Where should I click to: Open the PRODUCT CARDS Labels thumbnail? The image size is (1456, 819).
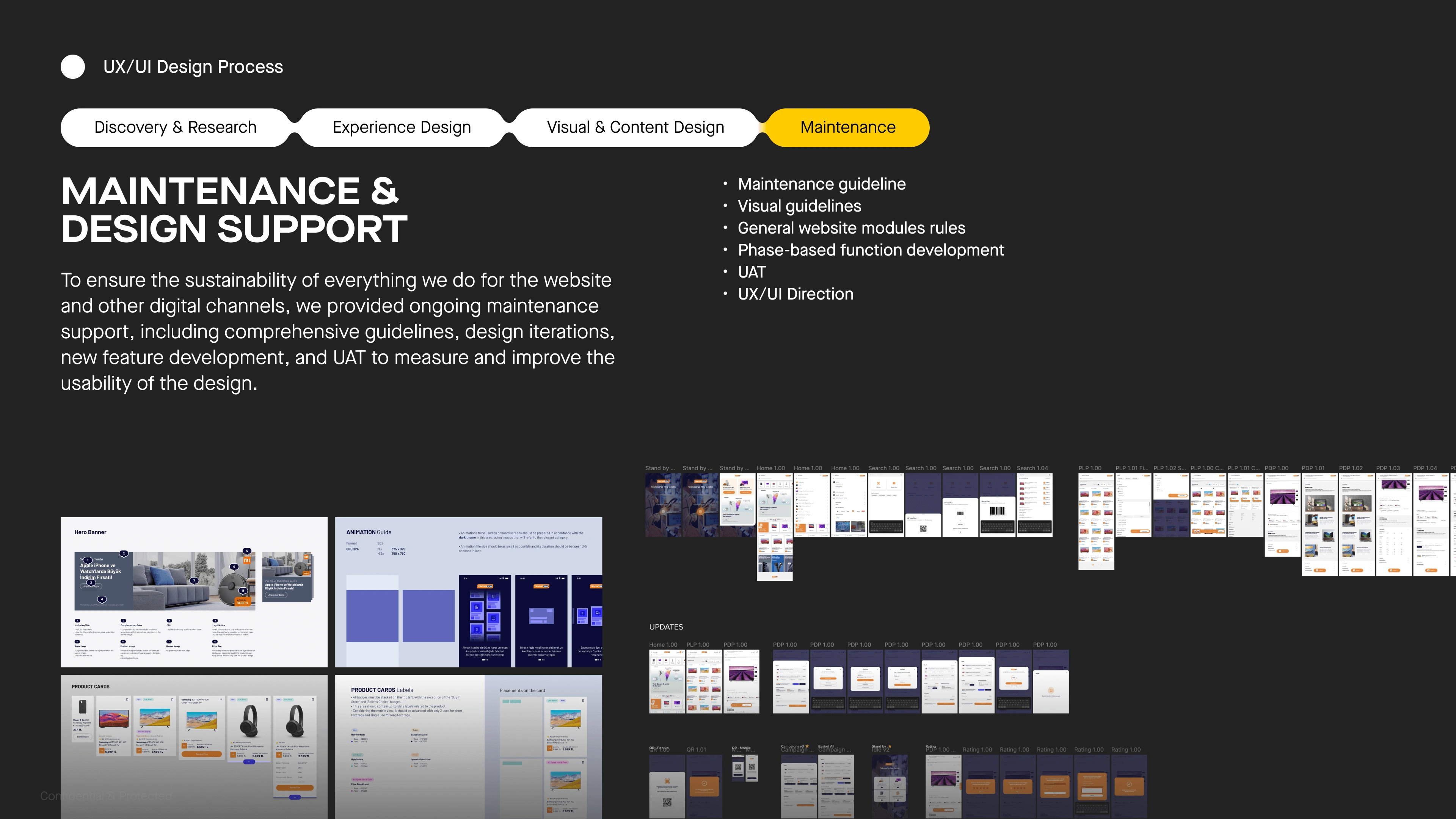468,746
